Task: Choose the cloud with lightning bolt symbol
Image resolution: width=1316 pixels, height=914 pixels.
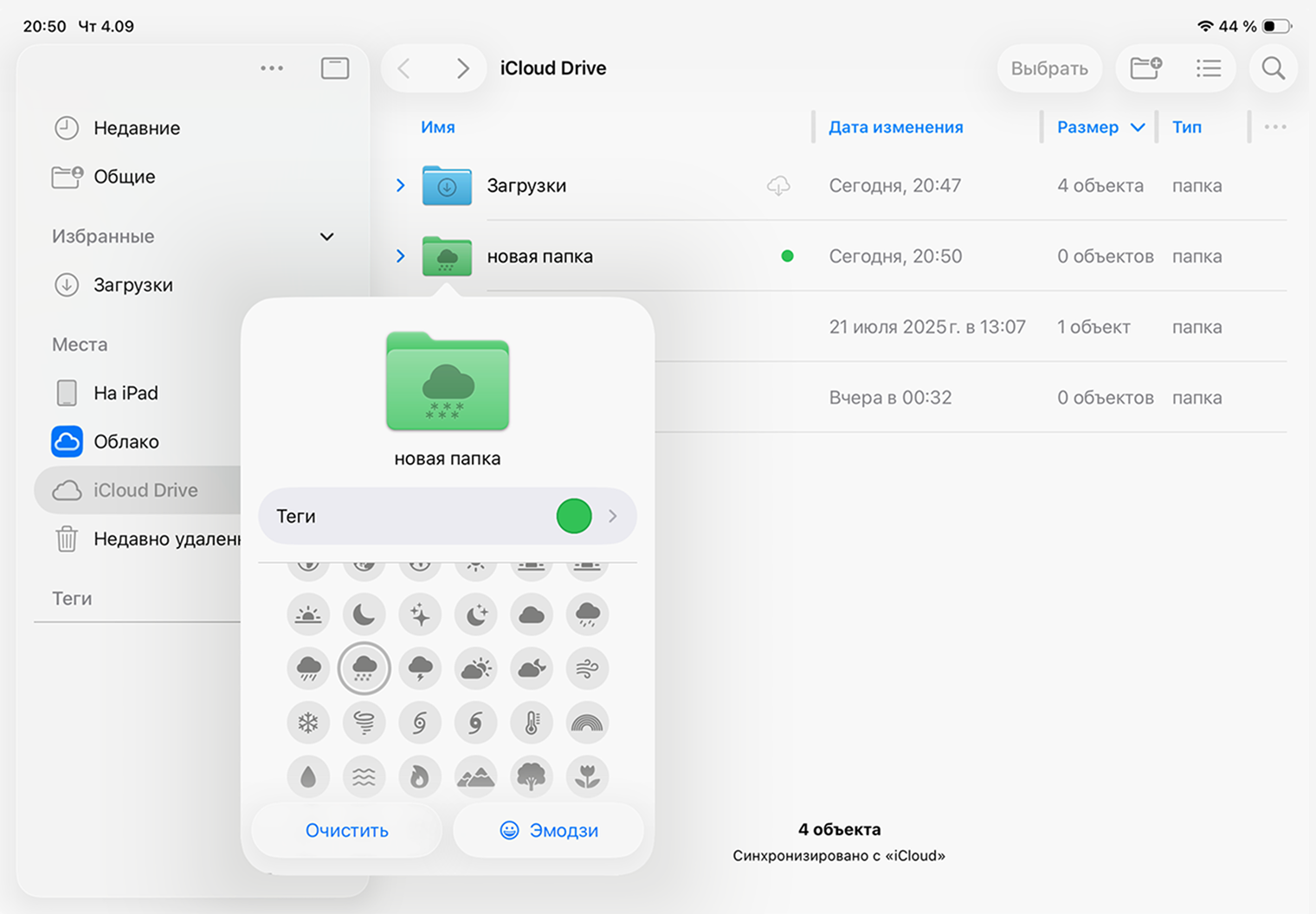Action: [x=420, y=668]
